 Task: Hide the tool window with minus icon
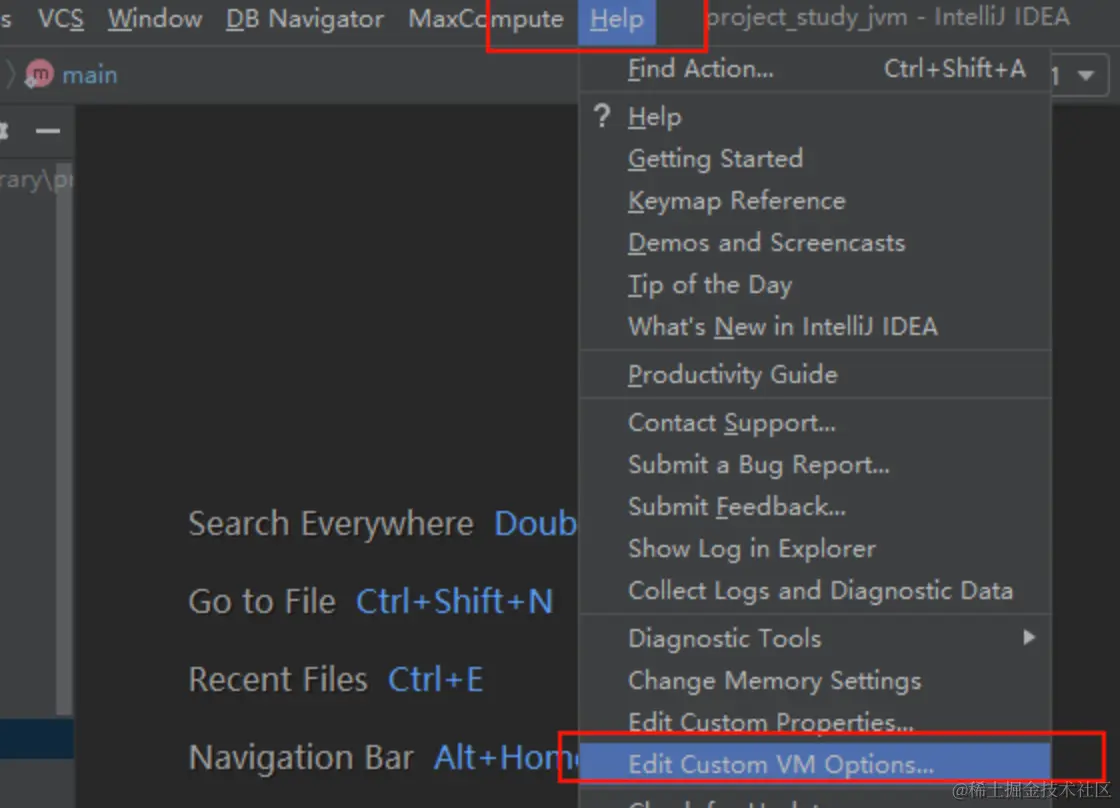(48, 131)
